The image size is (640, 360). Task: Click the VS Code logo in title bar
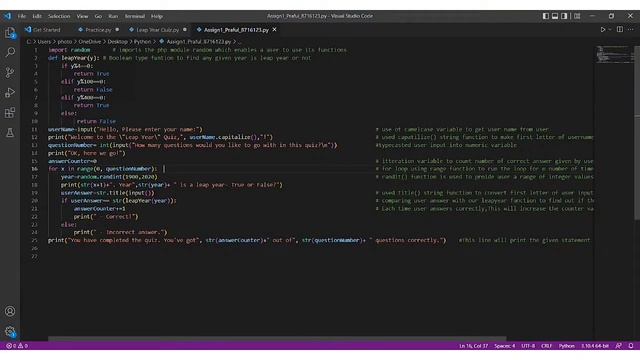[x=8, y=16]
